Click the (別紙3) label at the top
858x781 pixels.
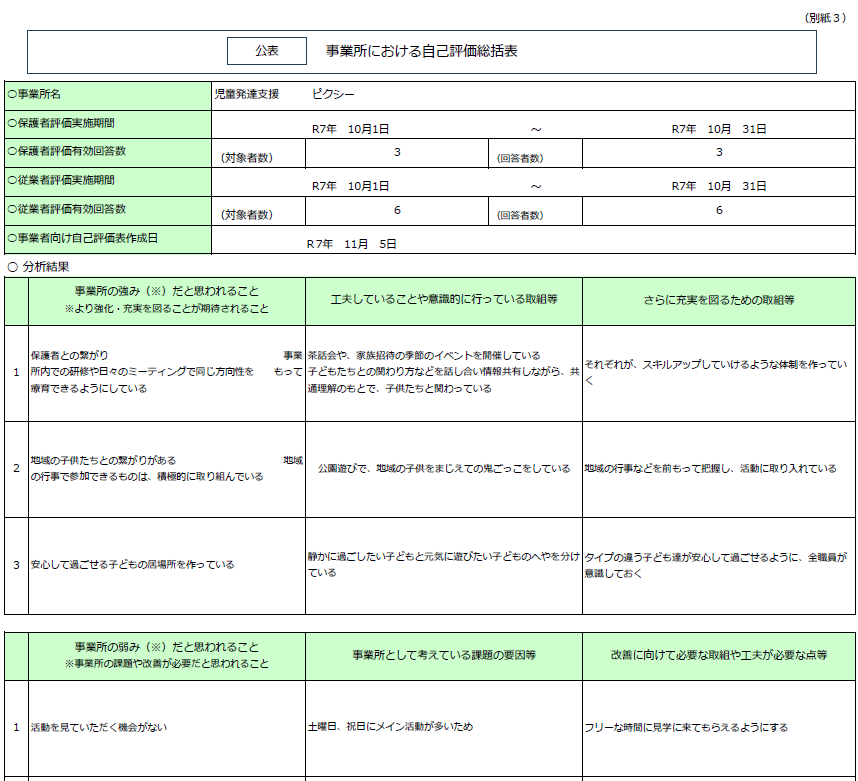click(x=825, y=18)
